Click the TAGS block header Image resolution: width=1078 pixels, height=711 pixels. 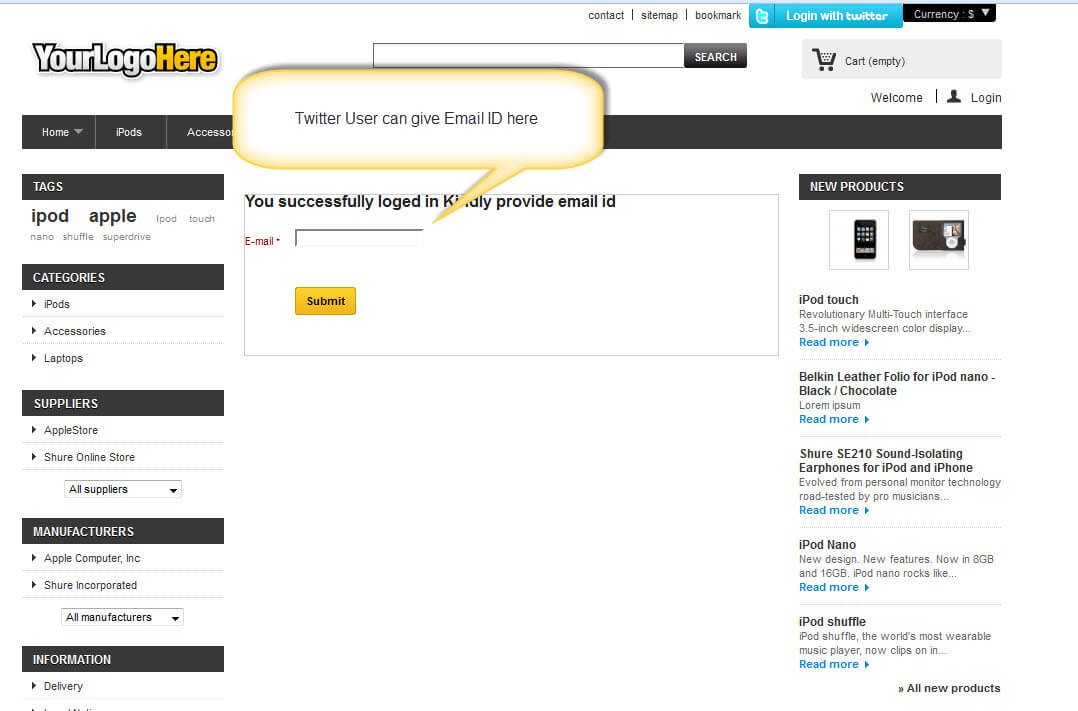pos(123,186)
